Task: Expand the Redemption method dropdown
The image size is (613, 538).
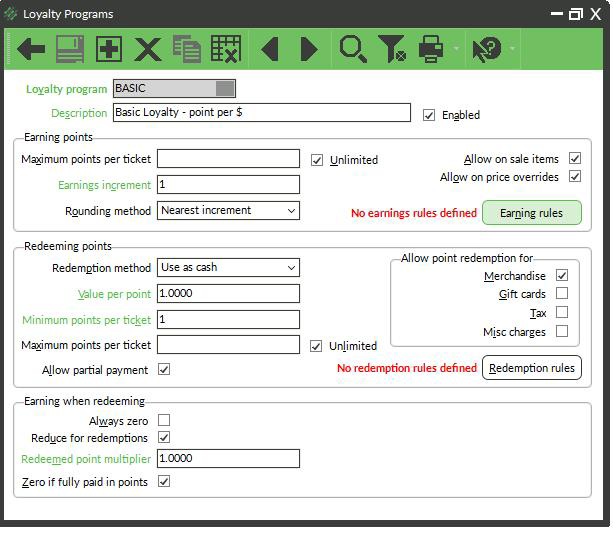Action: pyautogui.click(x=228, y=267)
